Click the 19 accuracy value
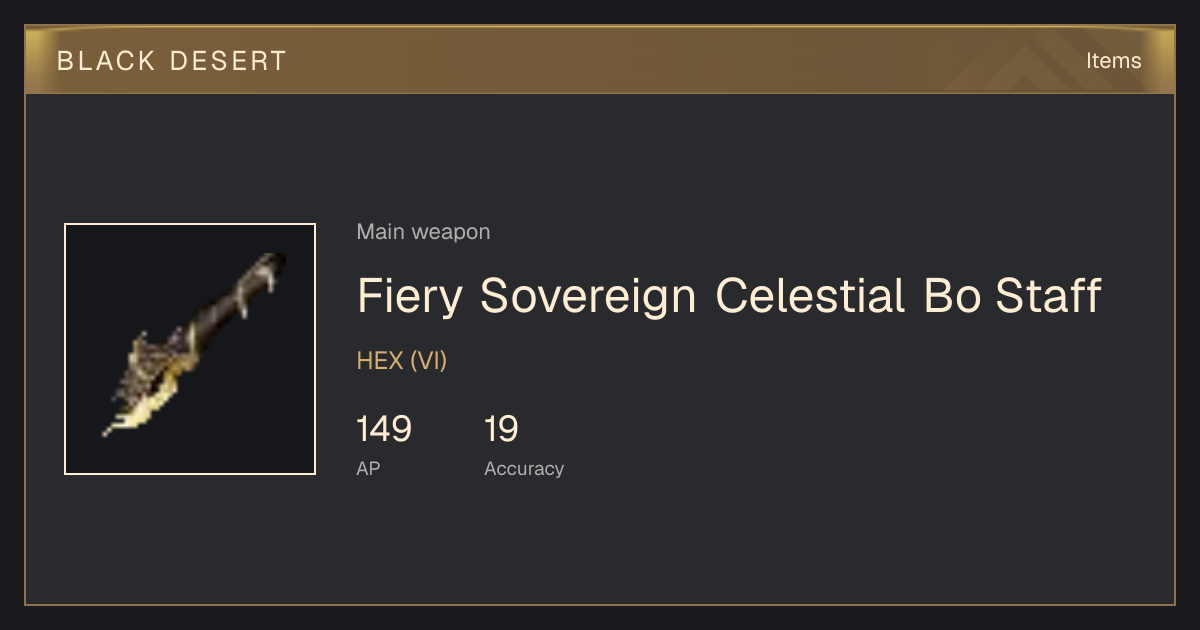Viewport: 1200px width, 630px height. click(x=501, y=429)
